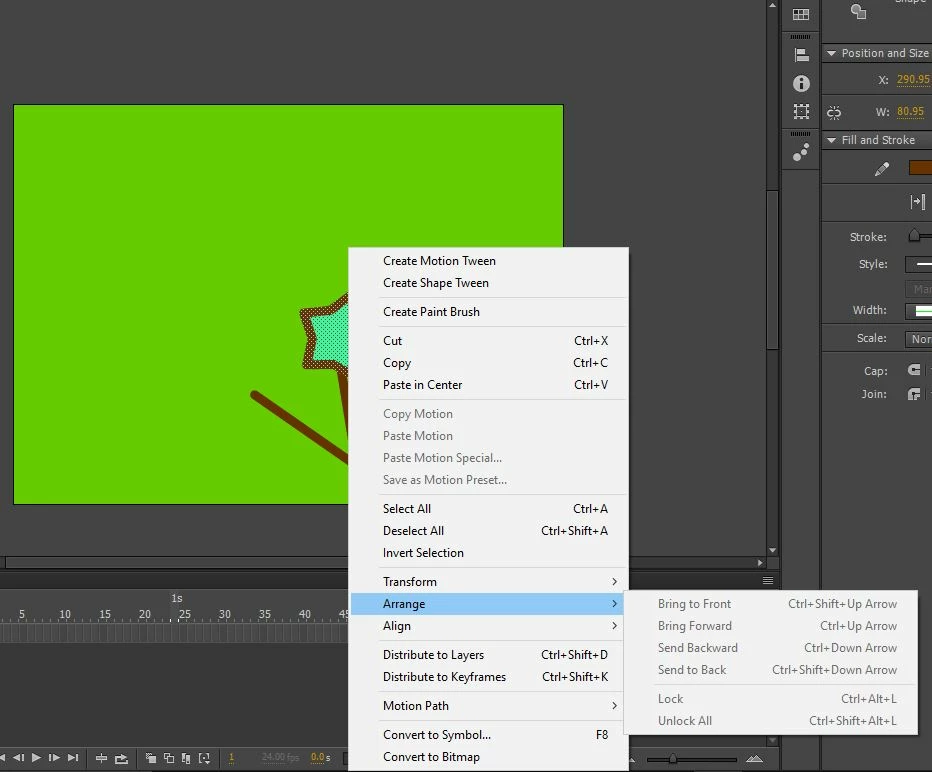Click the stage vertical scrollbar thumb

pos(772,270)
